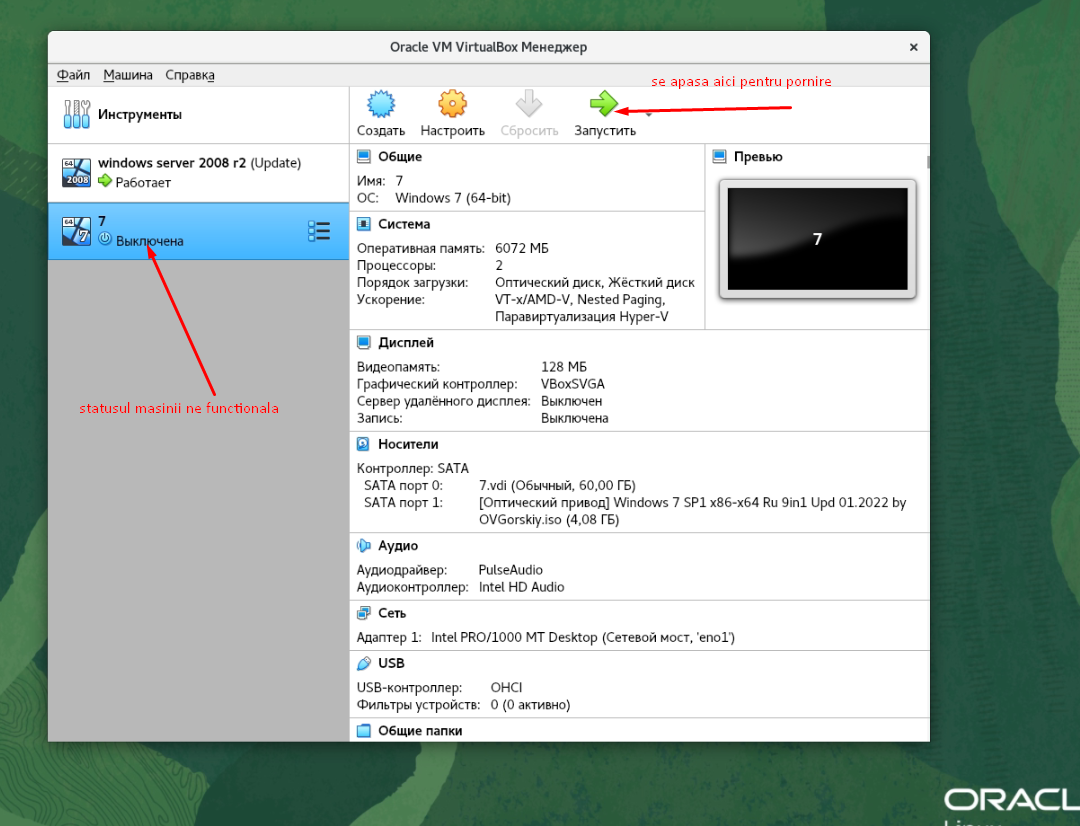1080x826 pixels.
Task: Open VM settings via the Настроить gear icon
Action: pos(453,105)
